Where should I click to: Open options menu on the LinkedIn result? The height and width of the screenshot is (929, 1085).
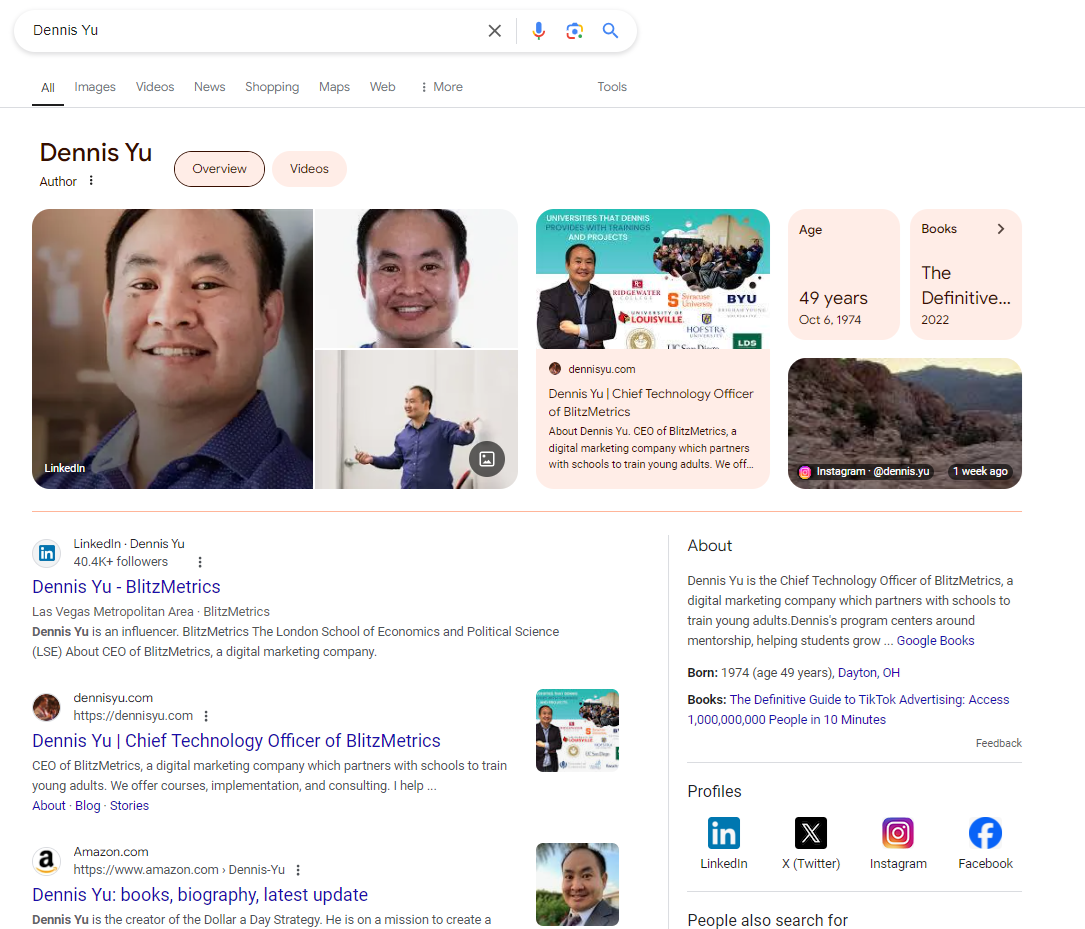coord(199,562)
